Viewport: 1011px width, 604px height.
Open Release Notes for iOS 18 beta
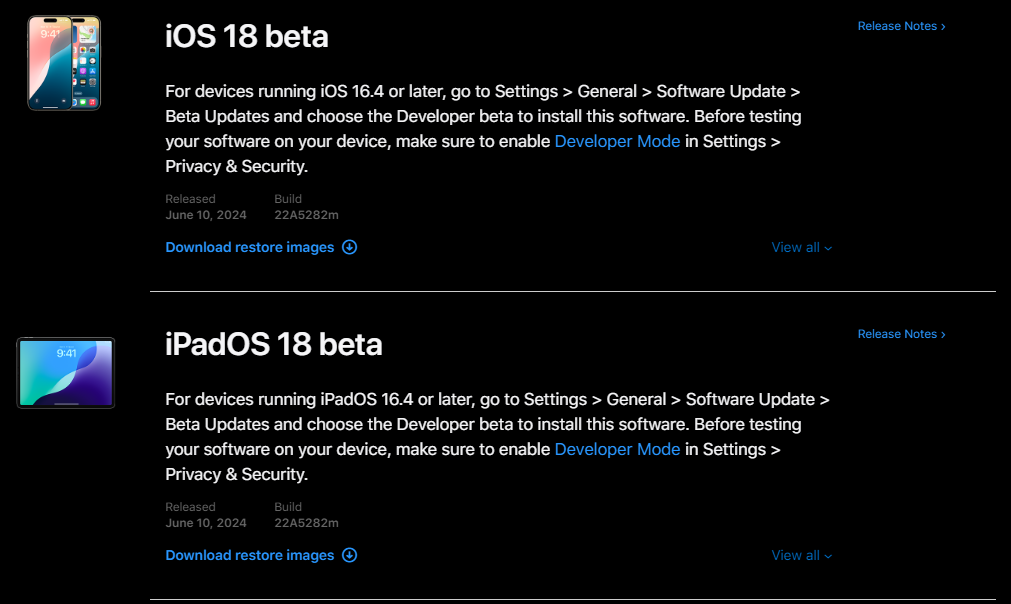point(897,26)
